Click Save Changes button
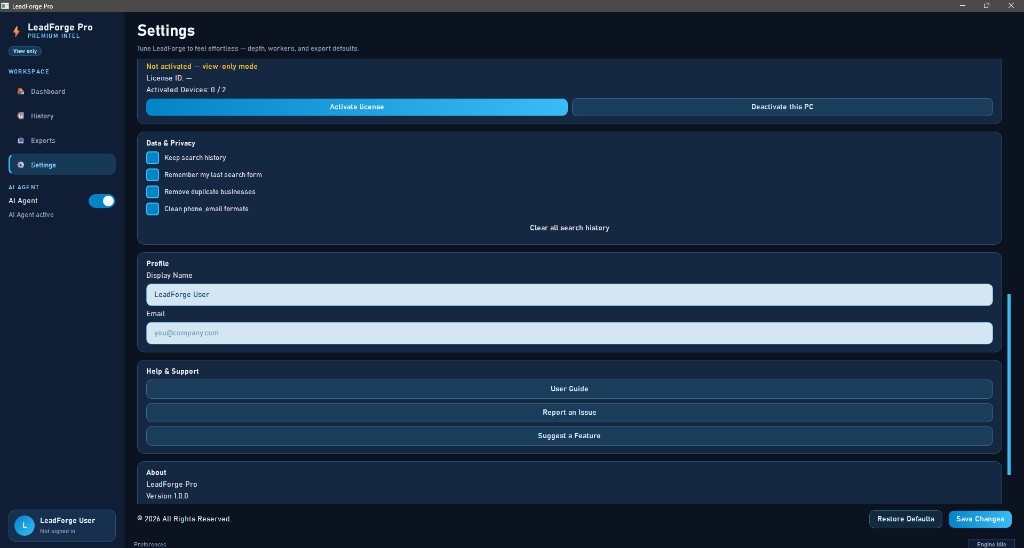The image size is (1024, 548). pos(980,519)
